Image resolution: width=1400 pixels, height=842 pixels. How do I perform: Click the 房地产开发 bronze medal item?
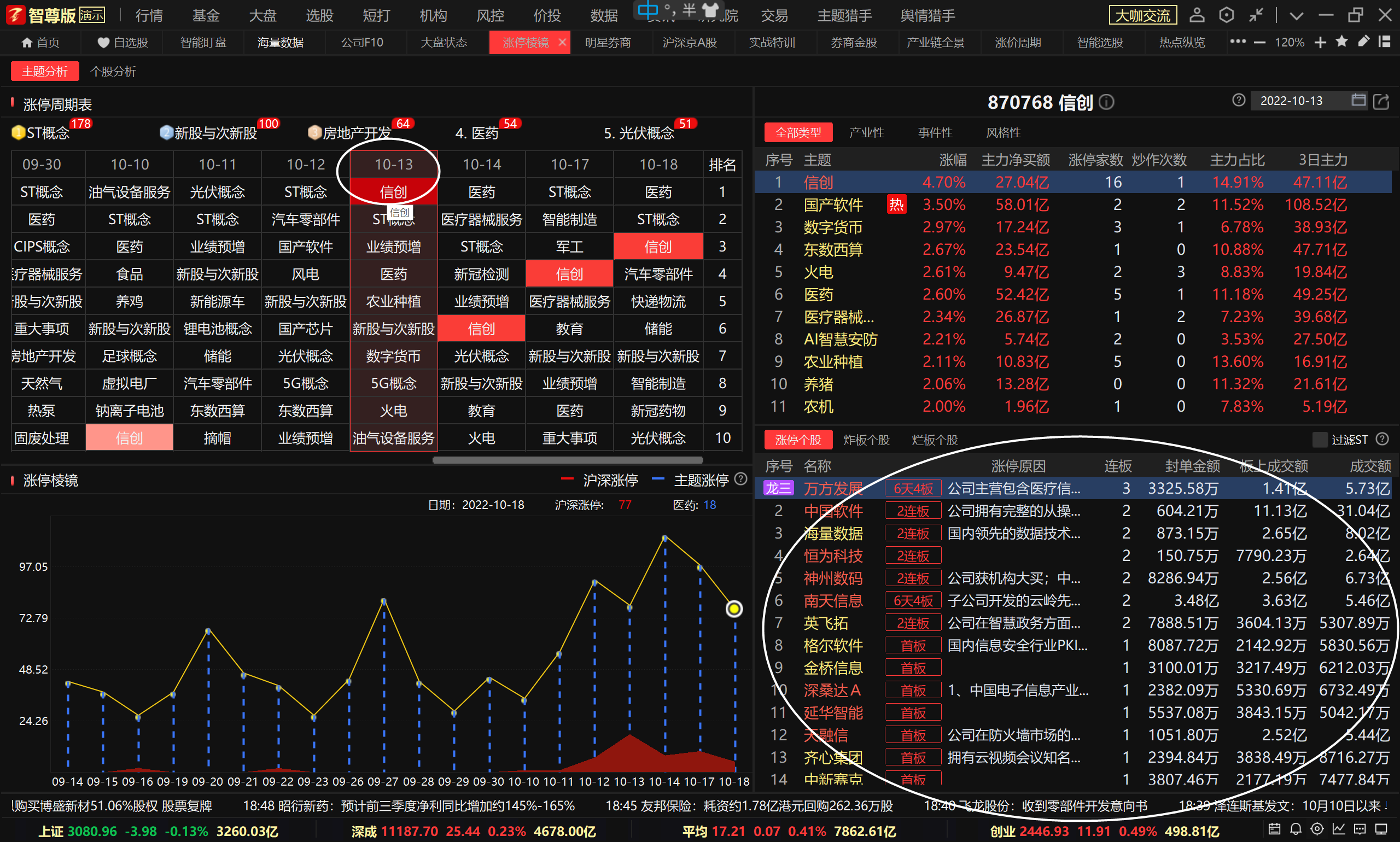pos(349,133)
